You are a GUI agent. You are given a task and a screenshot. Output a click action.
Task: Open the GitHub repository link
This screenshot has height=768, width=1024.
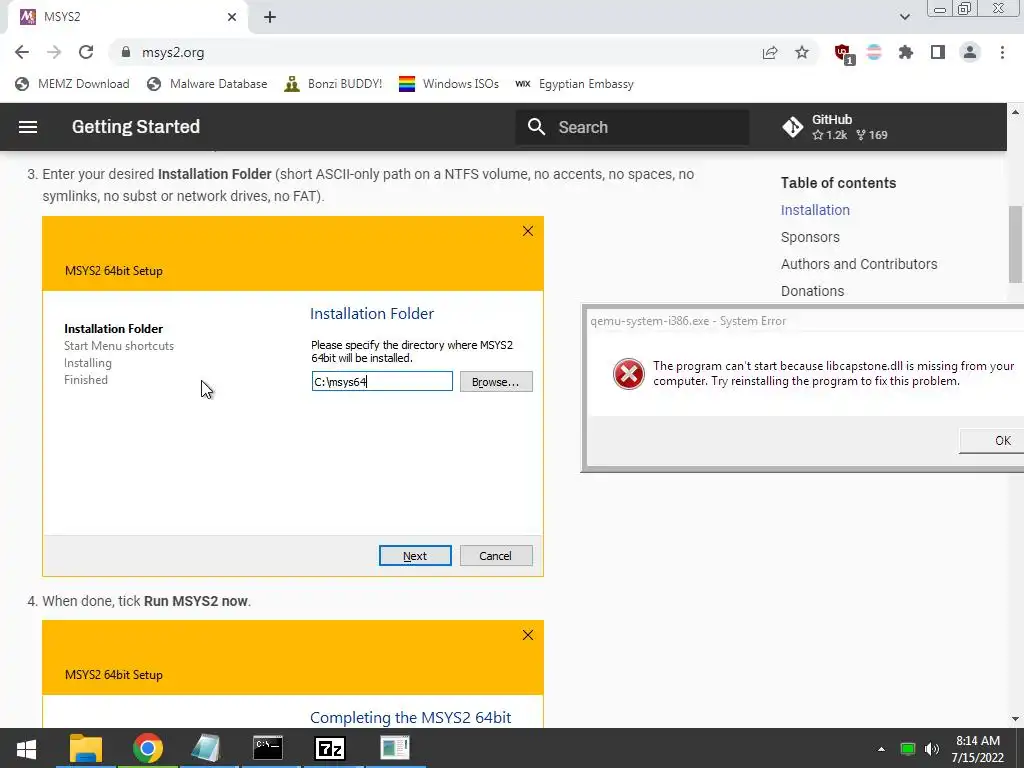pyautogui.click(x=835, y=127)
